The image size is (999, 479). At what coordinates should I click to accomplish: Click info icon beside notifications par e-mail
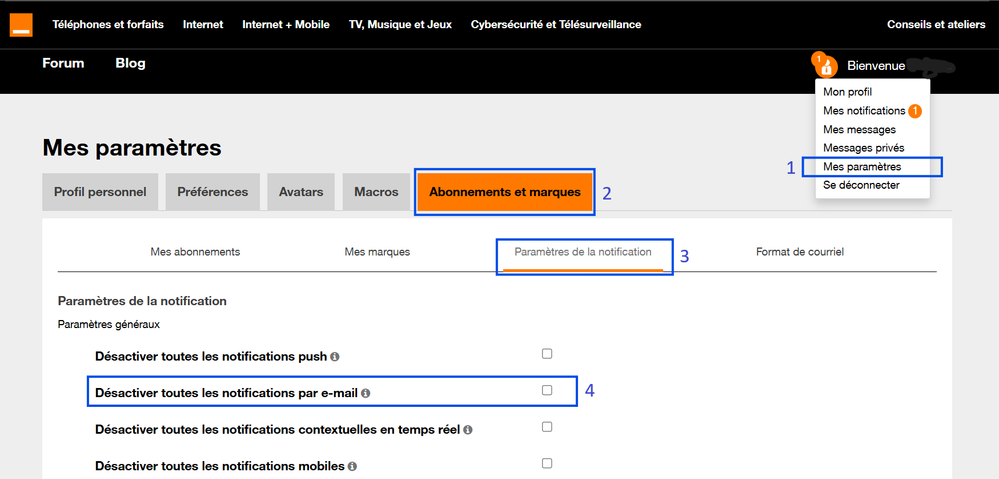(x=365, y=394)
